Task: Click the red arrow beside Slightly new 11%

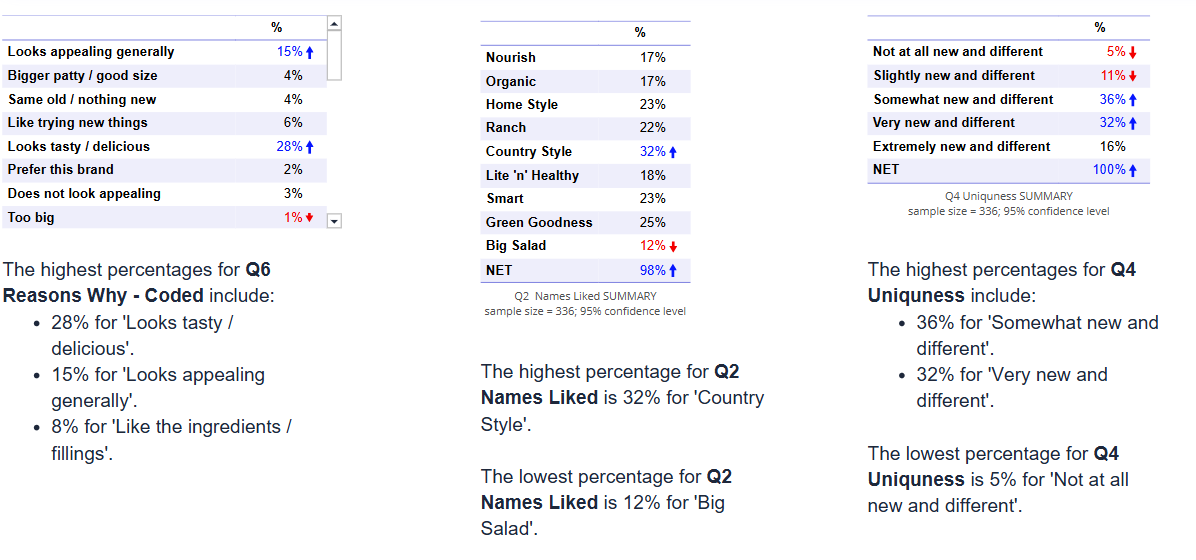Action: [1133, 76]
